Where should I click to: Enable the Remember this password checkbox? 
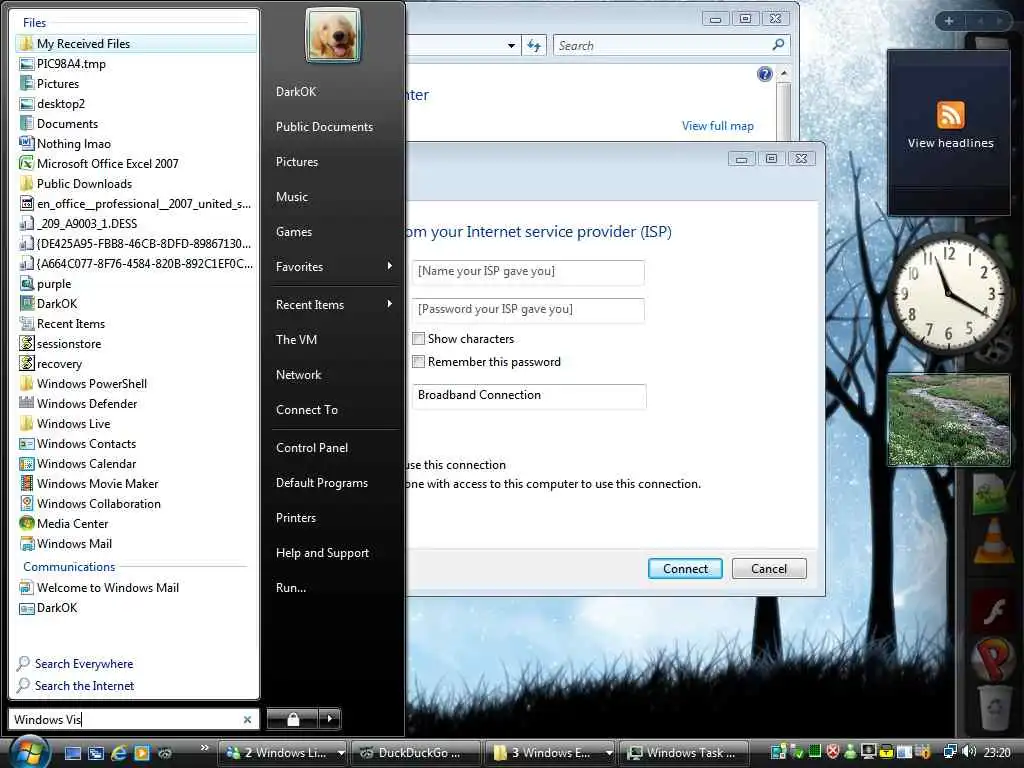point(419,361)
